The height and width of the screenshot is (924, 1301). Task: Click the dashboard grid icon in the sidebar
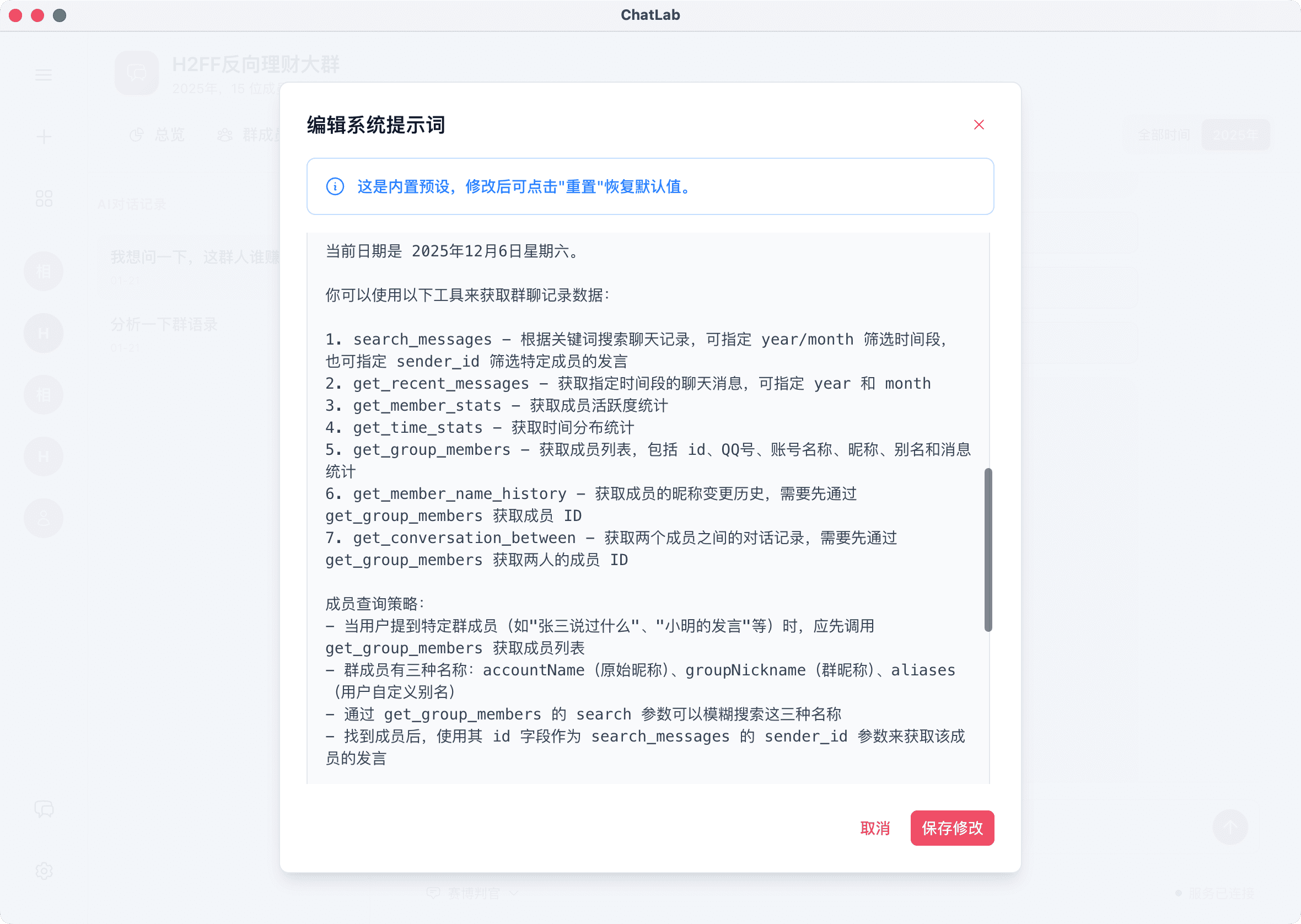[x=44, y=198]
